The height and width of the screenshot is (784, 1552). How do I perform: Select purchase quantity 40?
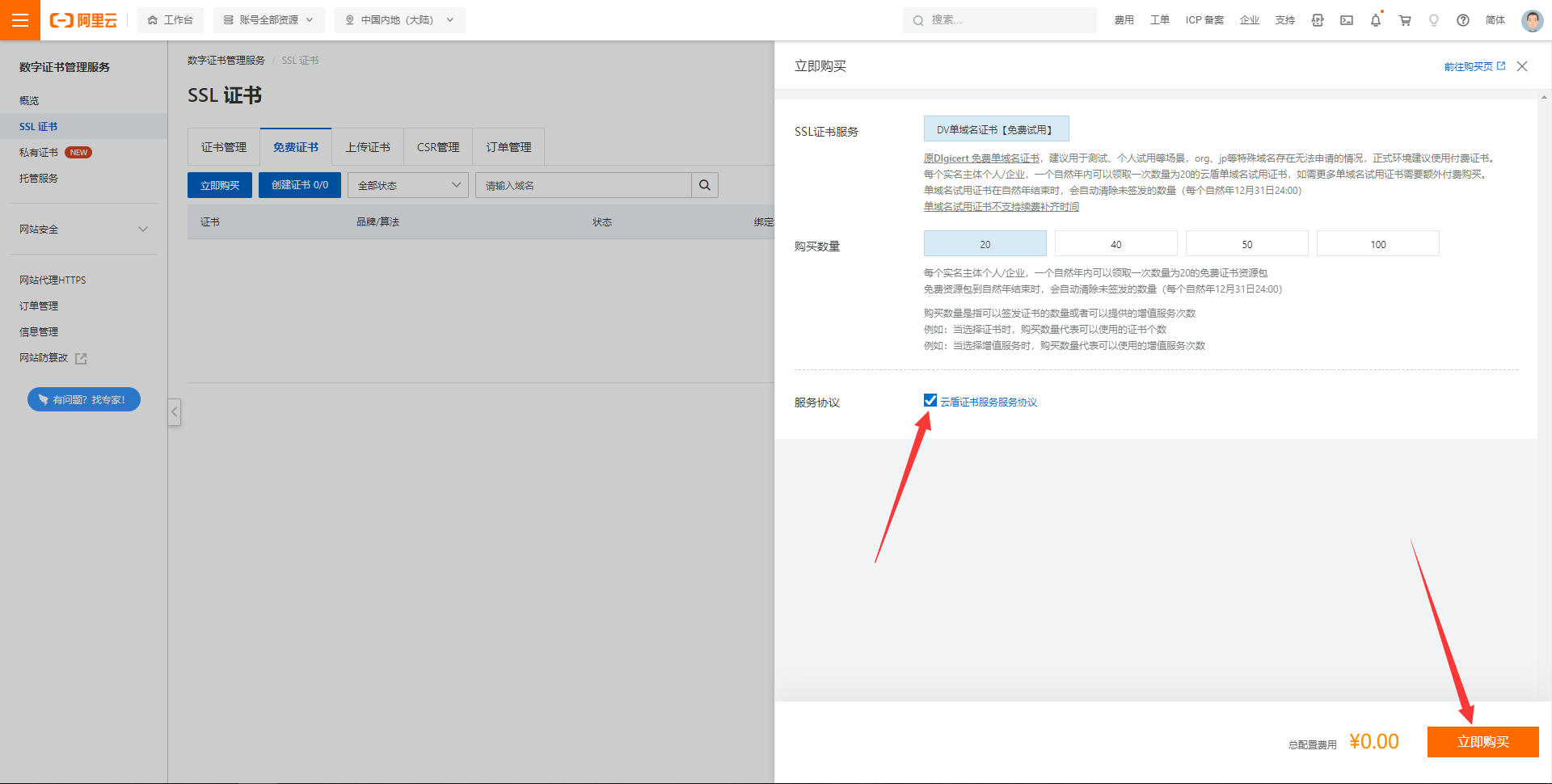point(1116,244)
